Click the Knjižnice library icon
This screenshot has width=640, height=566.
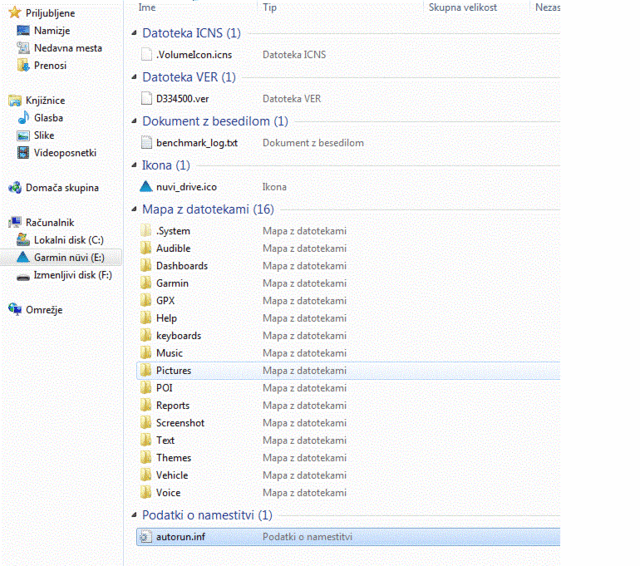(x=15, y=100)
